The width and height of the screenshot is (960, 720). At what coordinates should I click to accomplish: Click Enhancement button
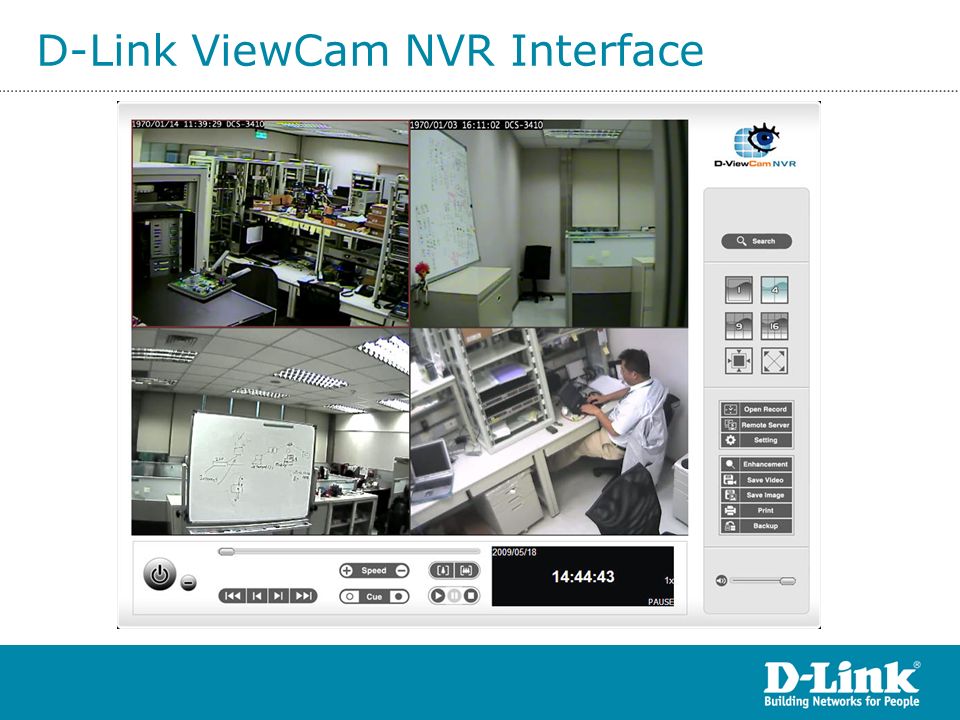tap(757, 464)
